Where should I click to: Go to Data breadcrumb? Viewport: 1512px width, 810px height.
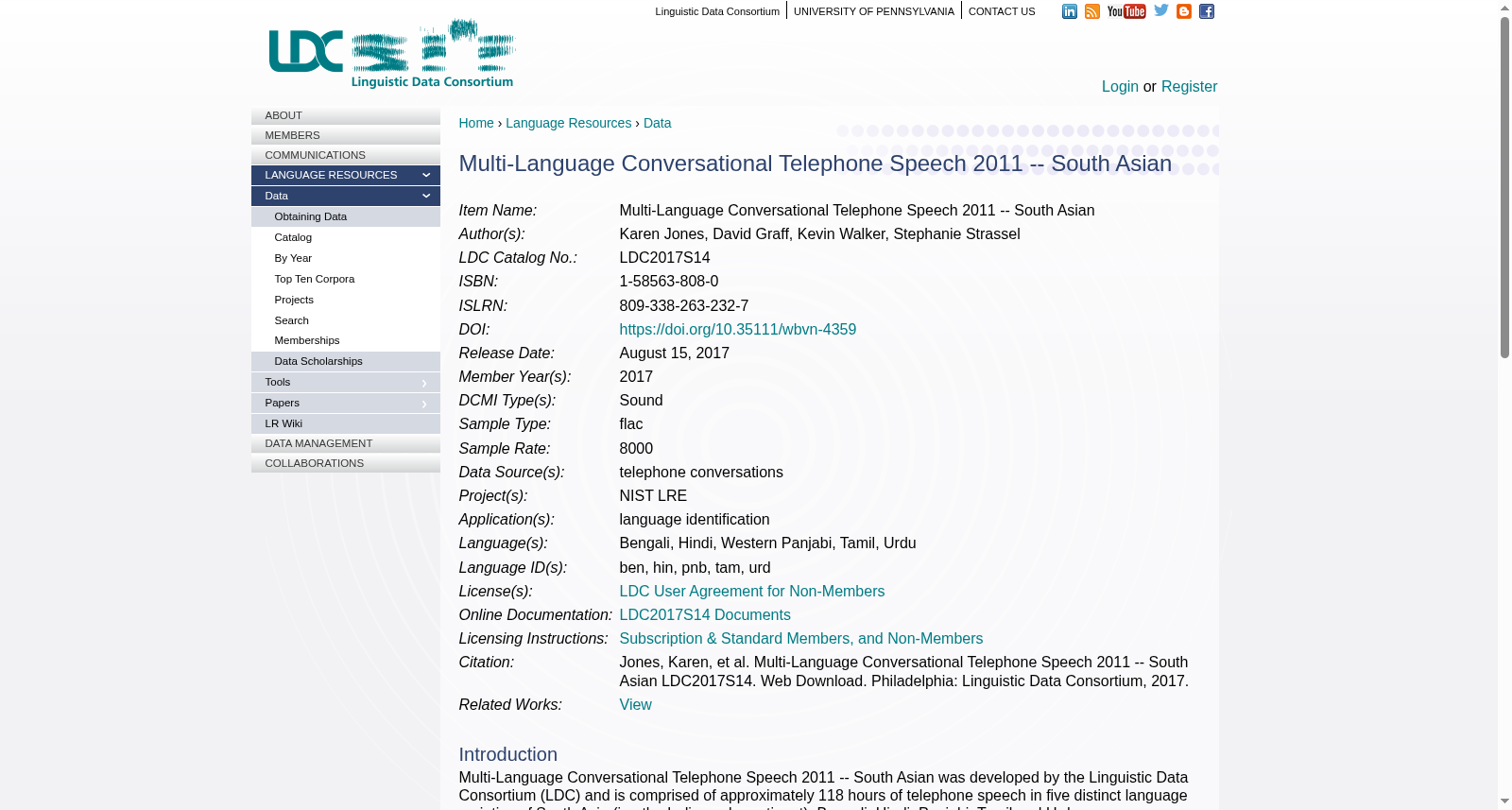click(x=657, y=123)
